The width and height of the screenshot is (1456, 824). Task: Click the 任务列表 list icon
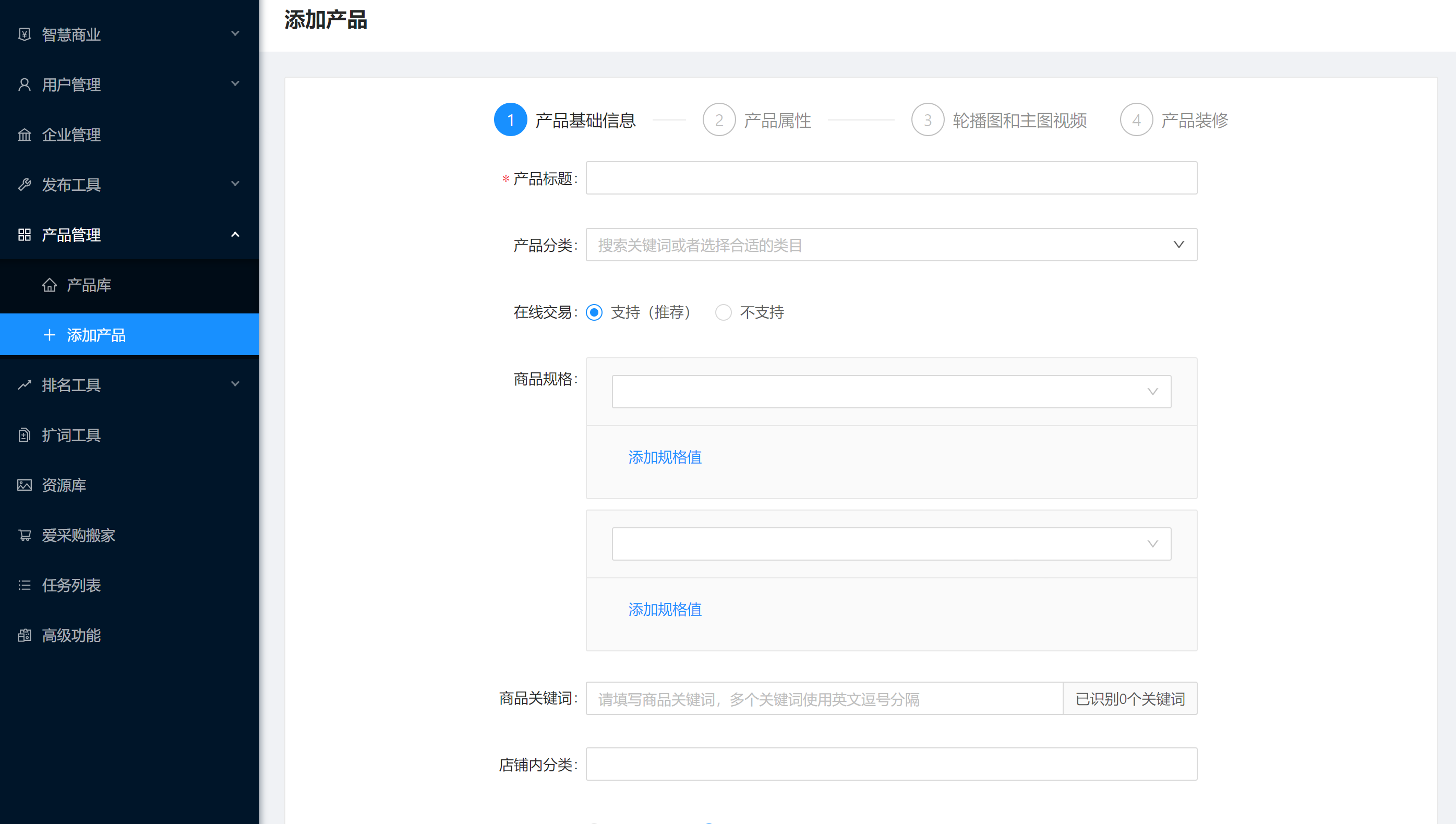(25, 585)
